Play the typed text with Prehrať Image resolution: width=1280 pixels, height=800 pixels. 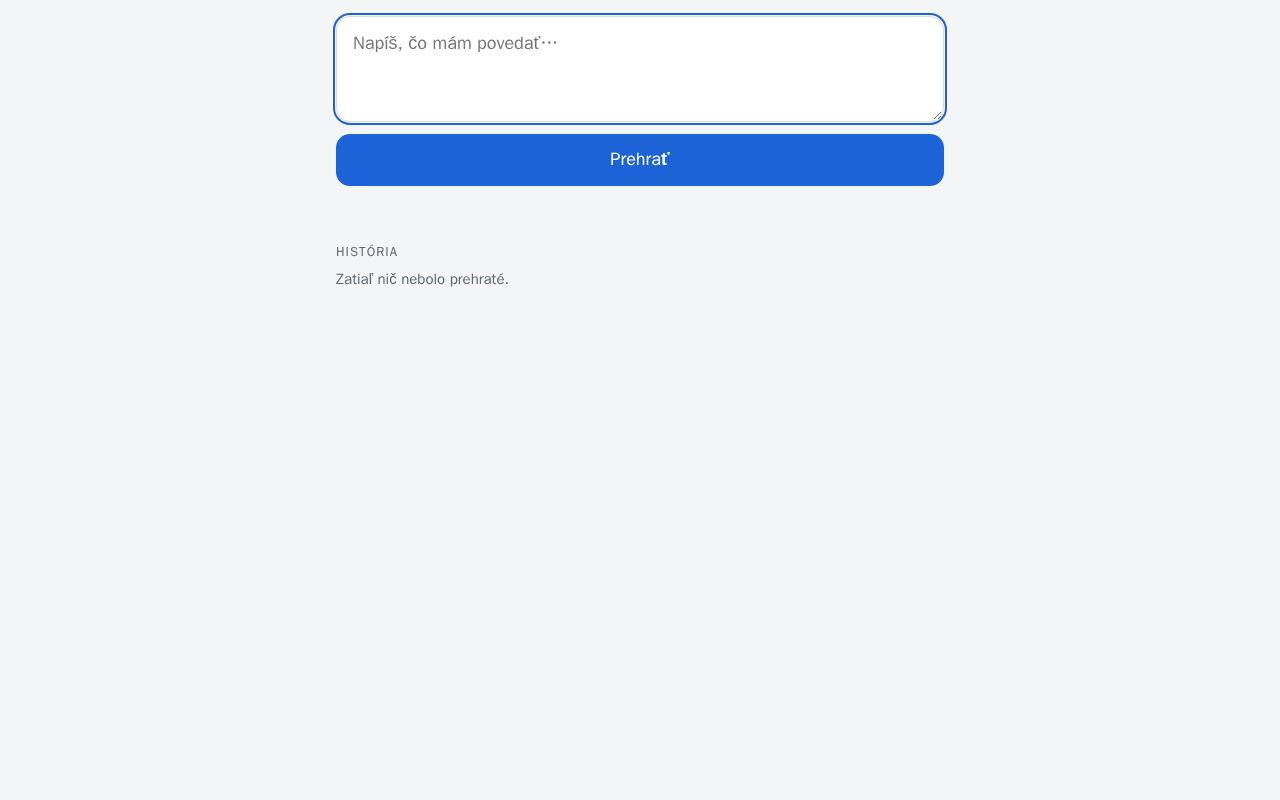pyautogui.click(x=640, y=160)
